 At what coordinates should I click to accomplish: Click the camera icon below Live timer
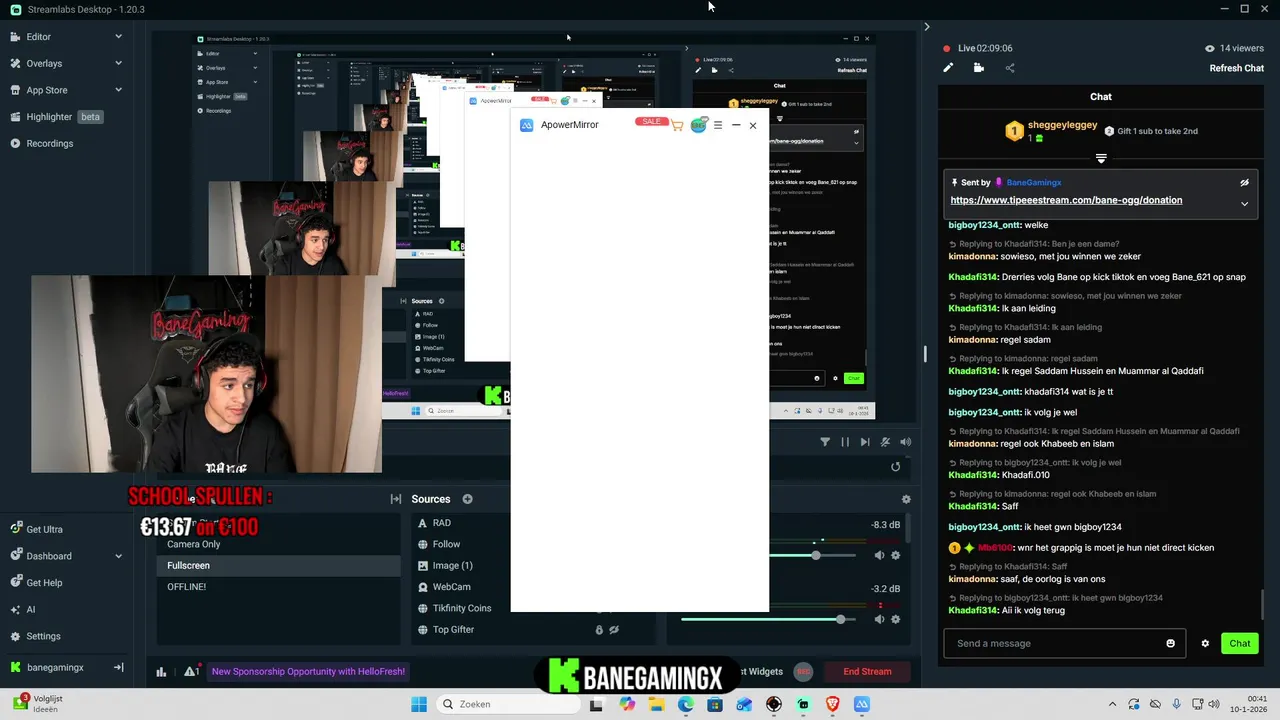979,68
